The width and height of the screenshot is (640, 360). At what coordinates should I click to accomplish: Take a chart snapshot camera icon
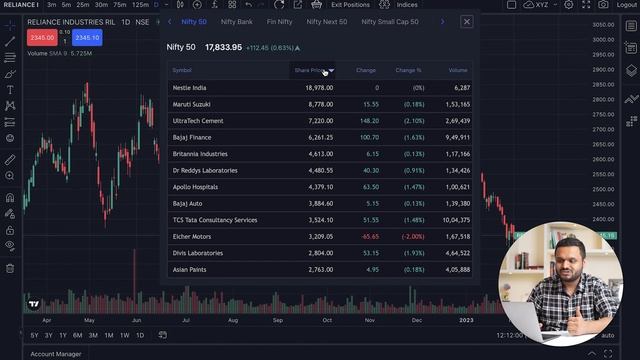(x=603, y=5)
